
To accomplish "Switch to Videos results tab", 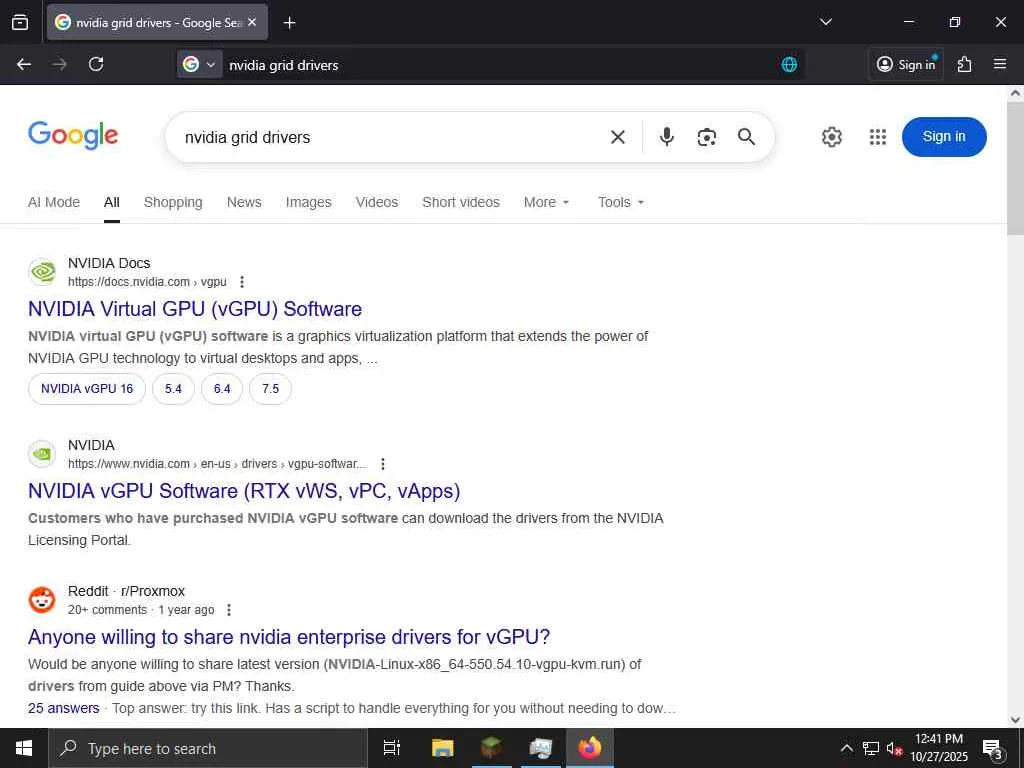I will (x=377, y=202).
